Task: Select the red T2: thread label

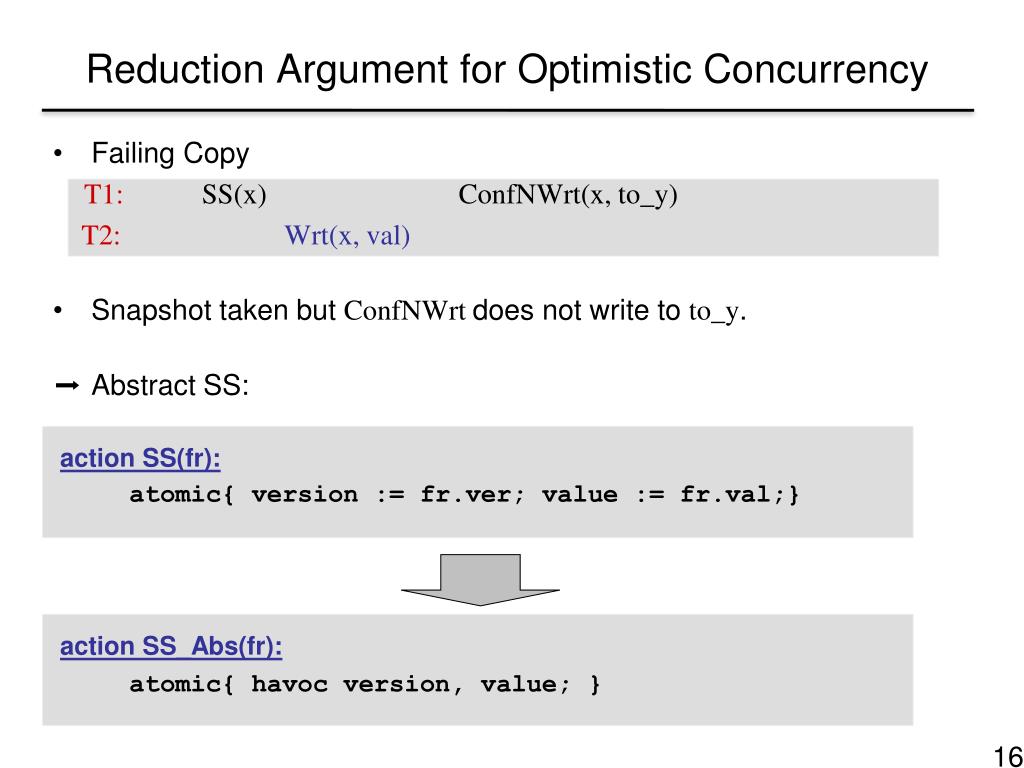Action: 101,236
